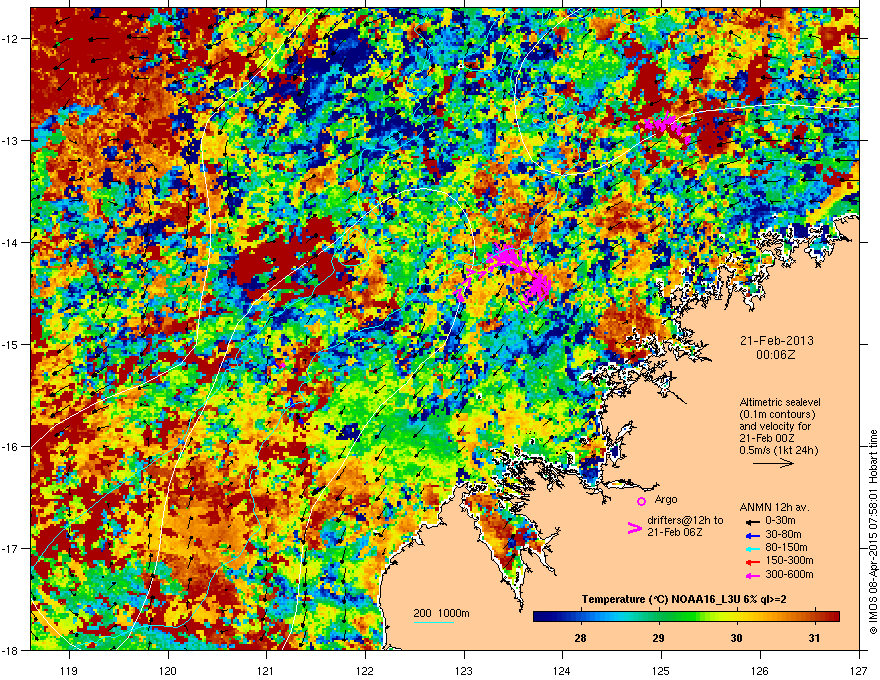Click the '30-80m' depth label

click(x=783, y=534)
